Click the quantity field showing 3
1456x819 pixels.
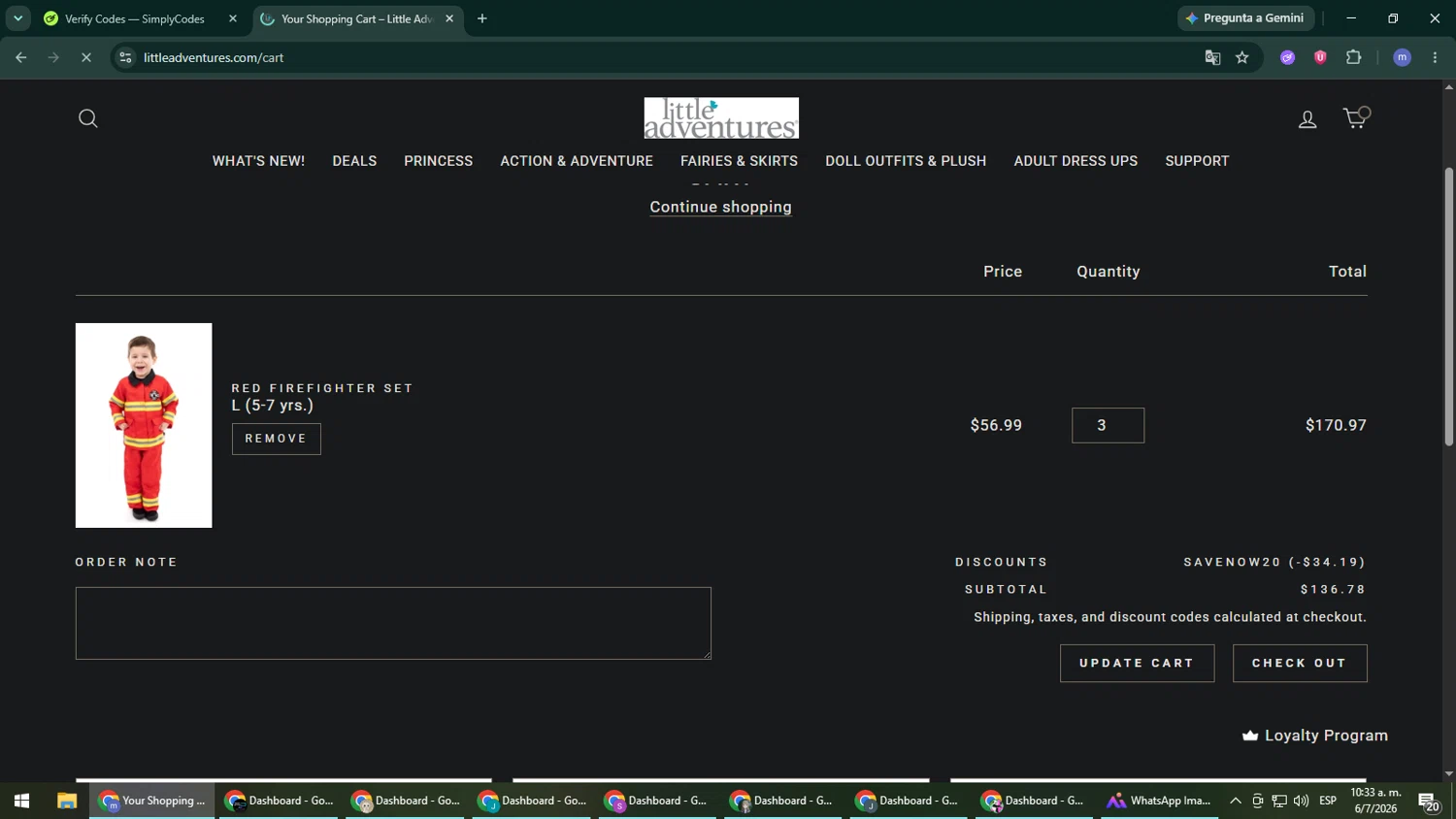click(x=1108, y=425)
